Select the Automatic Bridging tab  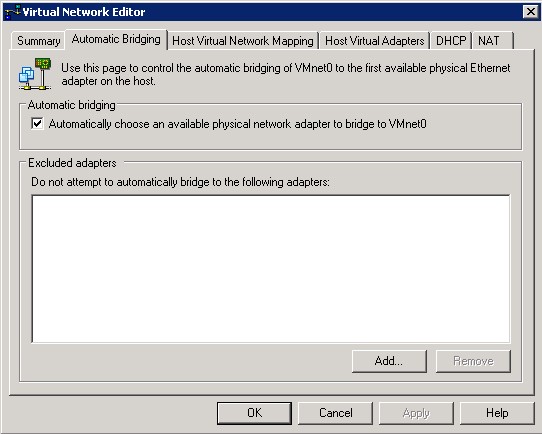pyautogui.click(x=116, y=39)
